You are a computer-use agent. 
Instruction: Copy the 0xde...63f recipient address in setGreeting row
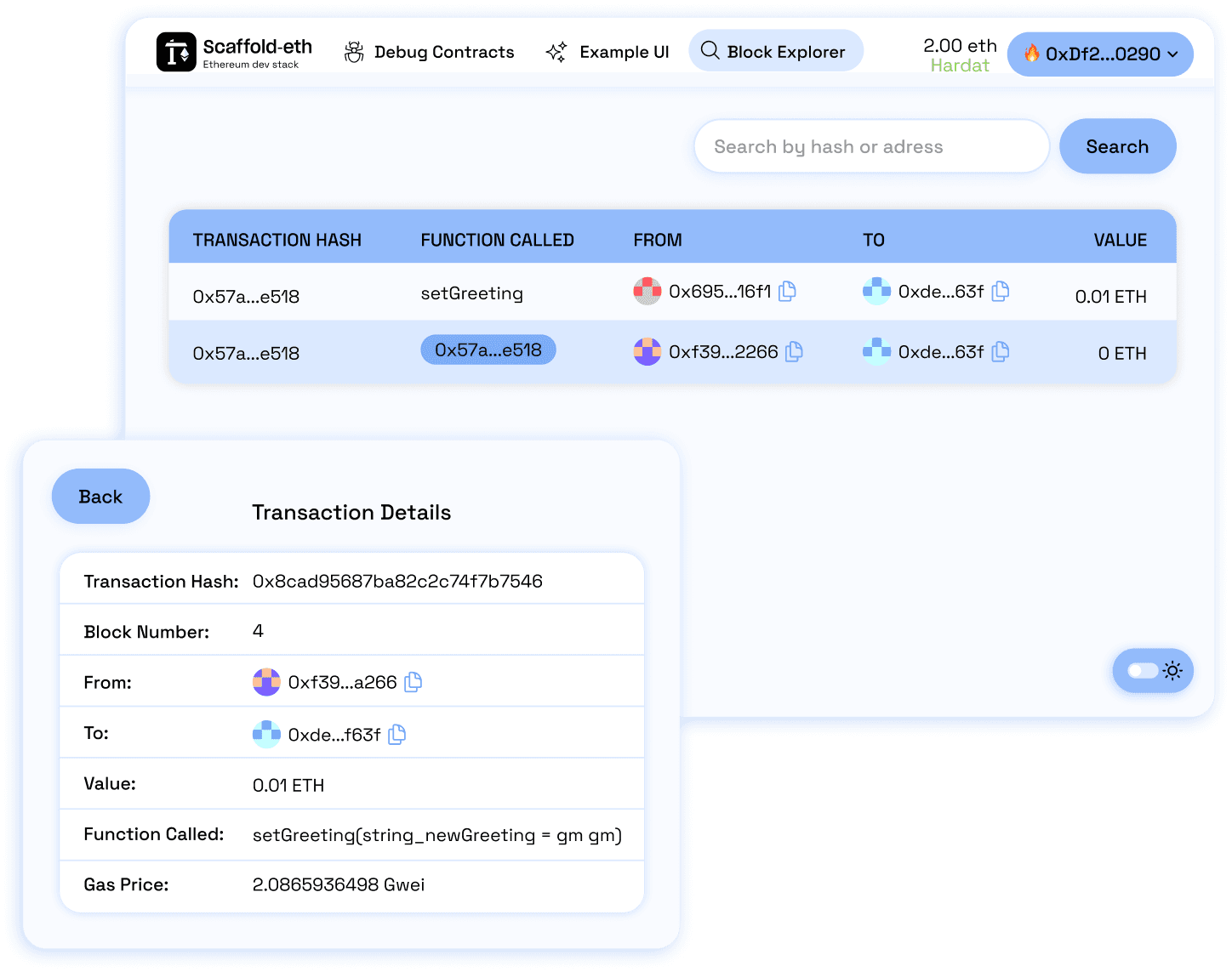(1000, 291)
